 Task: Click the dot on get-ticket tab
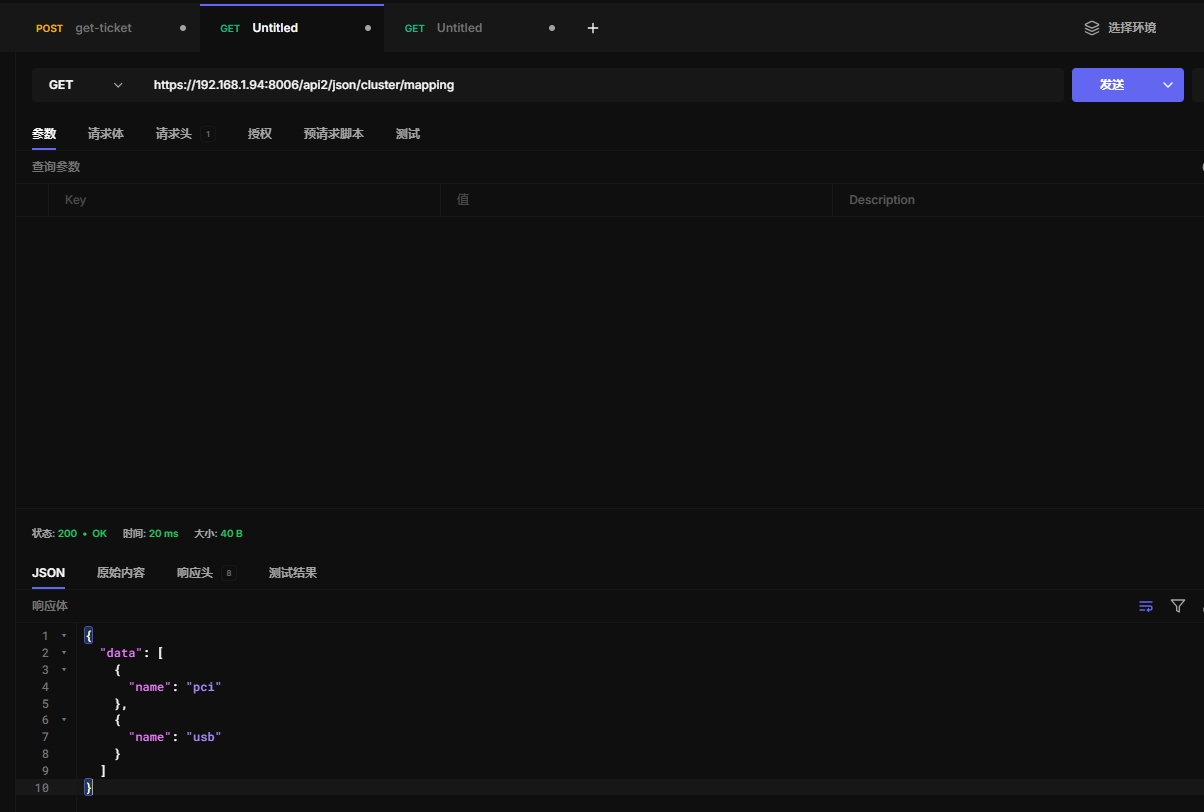(x=182, y=28)
